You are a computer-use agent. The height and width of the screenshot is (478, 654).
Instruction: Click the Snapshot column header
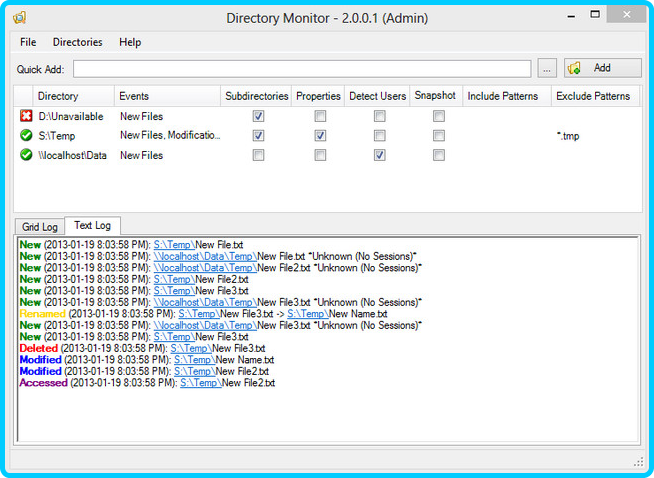pyautogui.click(x=436, y=96)
